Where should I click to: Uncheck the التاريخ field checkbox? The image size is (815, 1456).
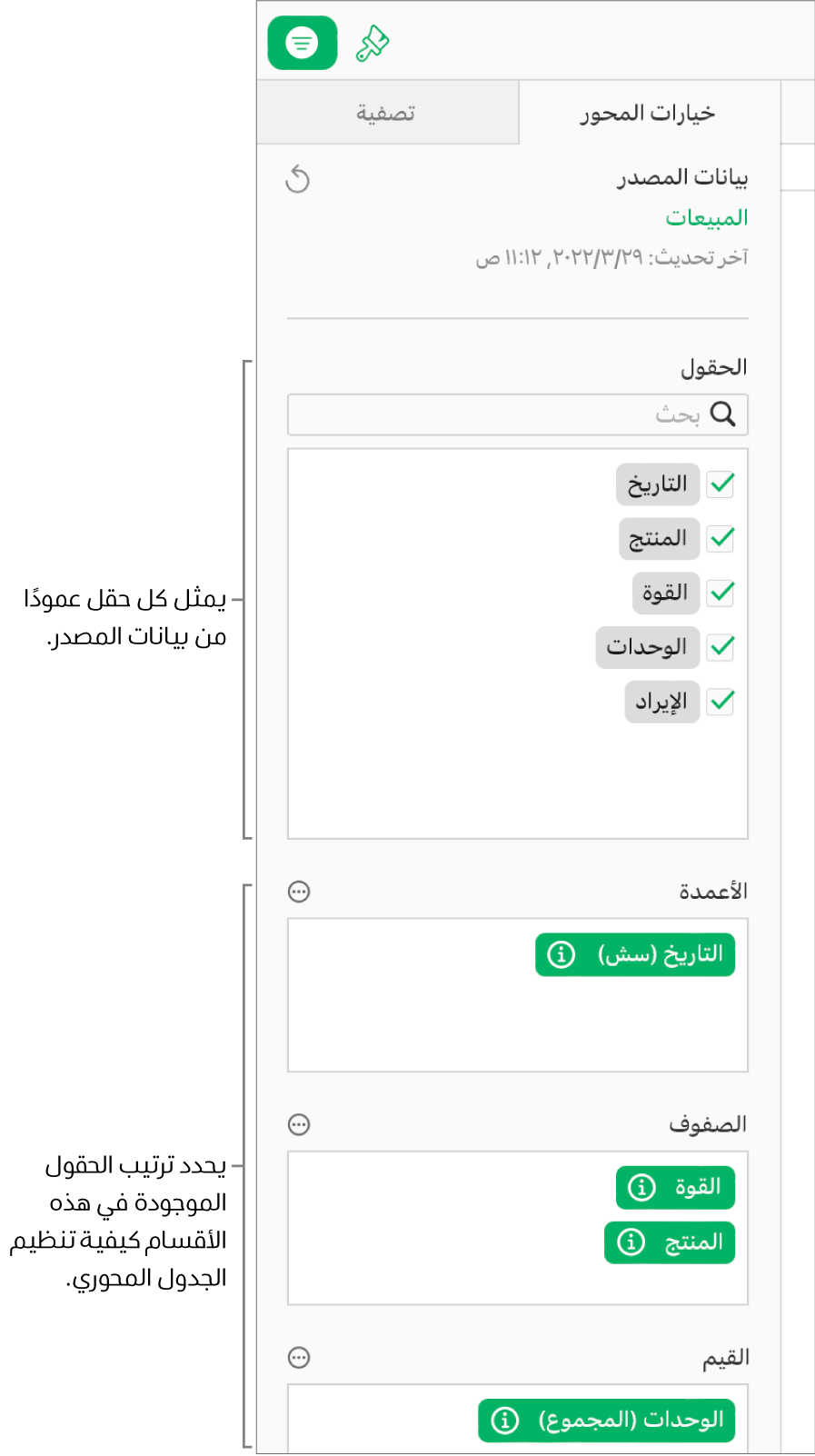click(720, 484)
